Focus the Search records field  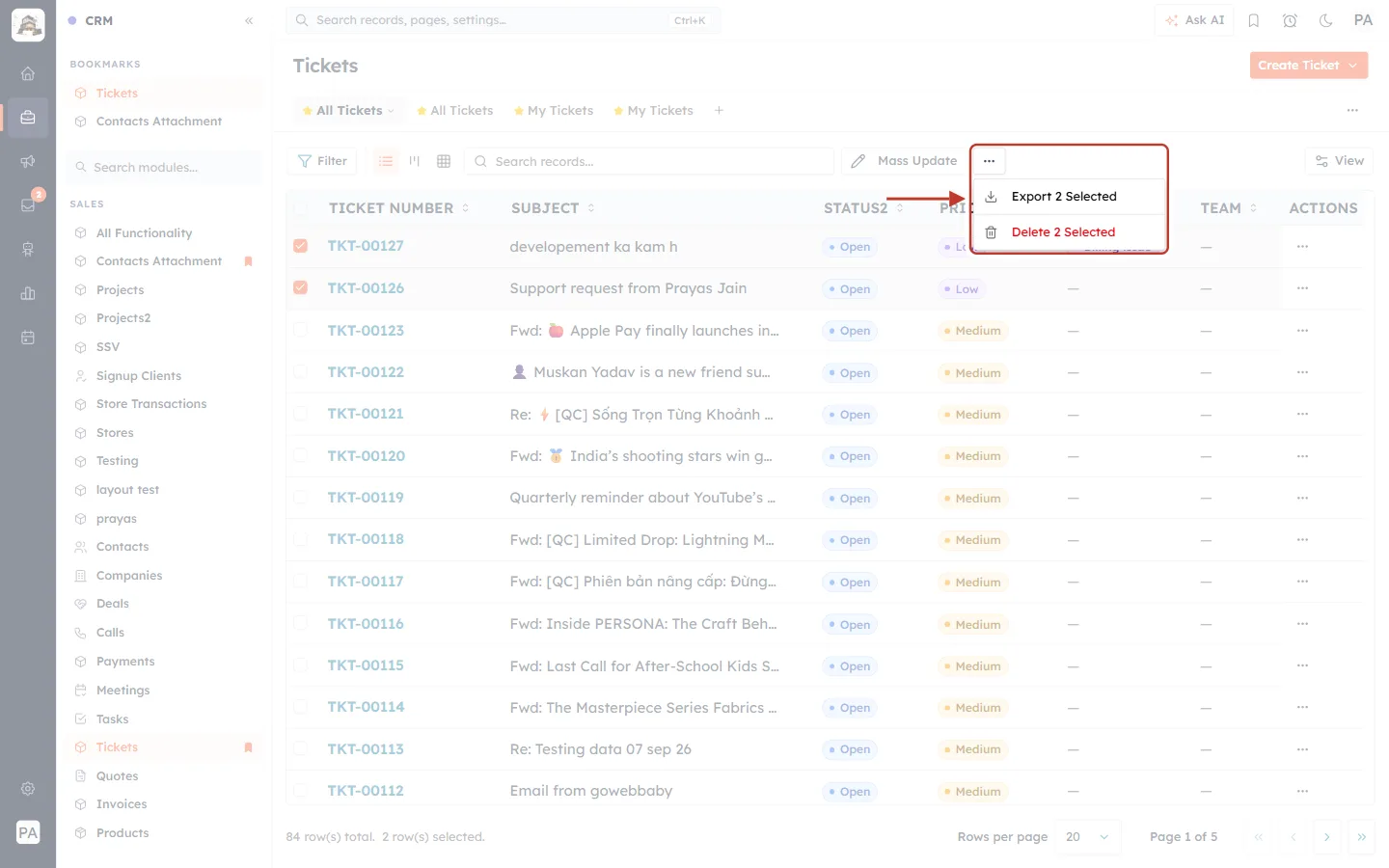click(649, 161)
